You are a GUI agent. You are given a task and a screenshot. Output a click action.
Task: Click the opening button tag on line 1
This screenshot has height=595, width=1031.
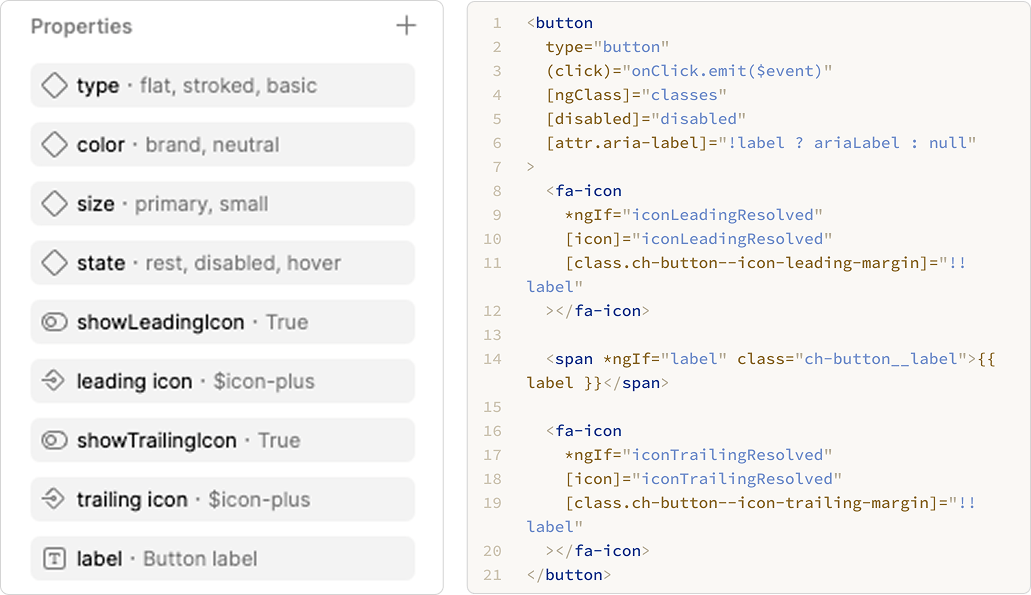click(x=563, y=23)
